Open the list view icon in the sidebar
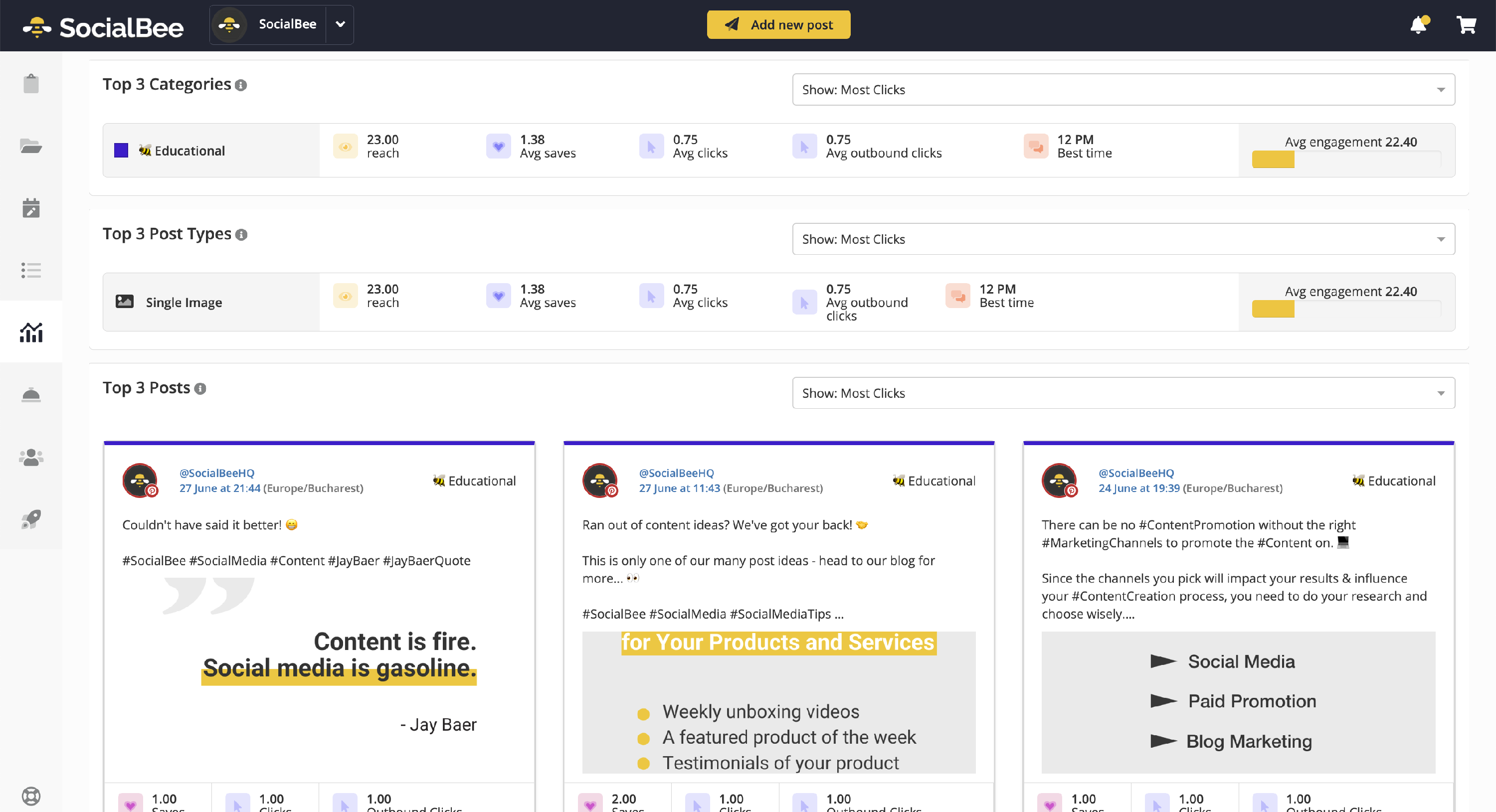1496x812 pixels. [x=31, y=270]
